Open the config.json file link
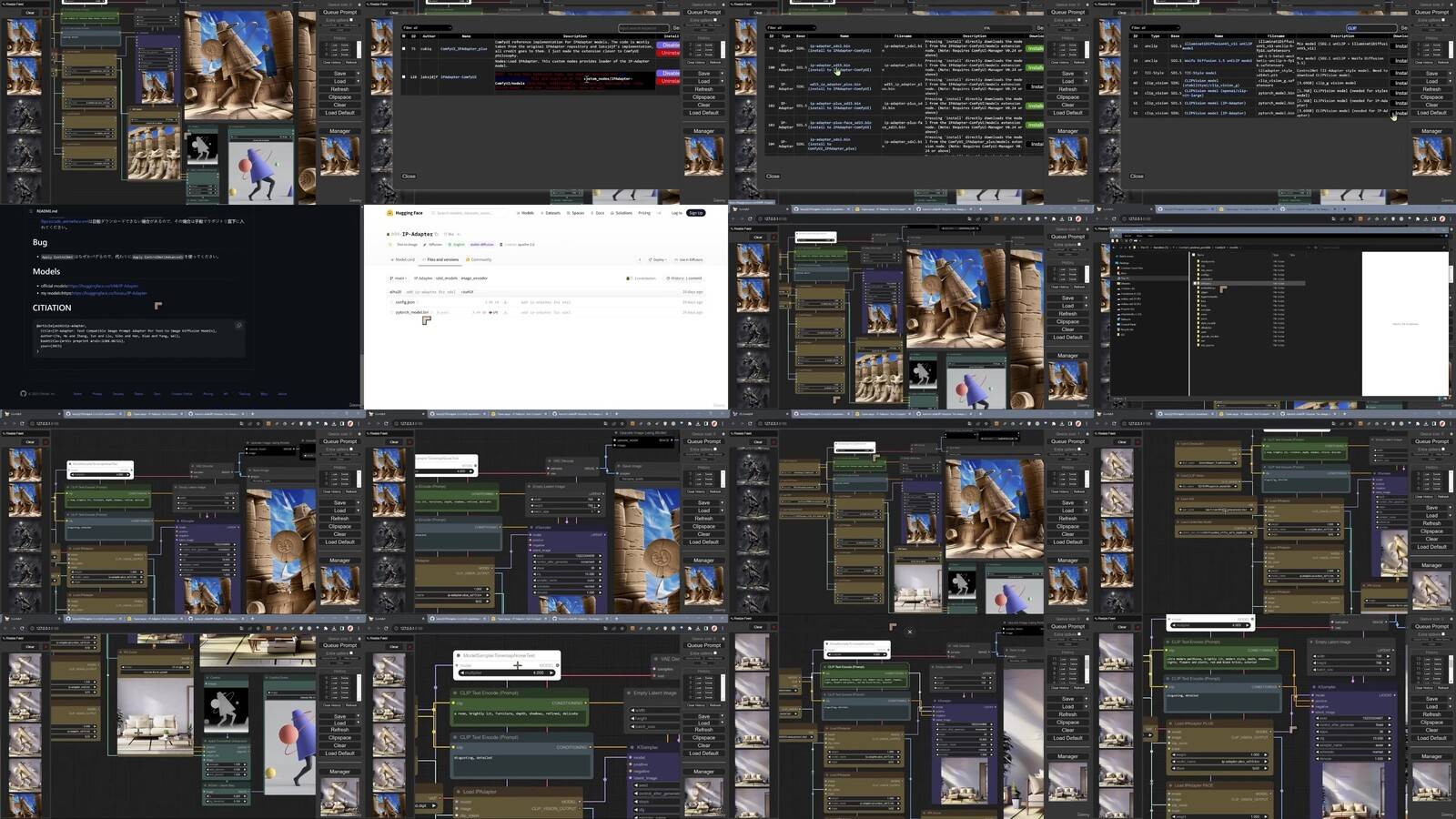 coord(405,302)
